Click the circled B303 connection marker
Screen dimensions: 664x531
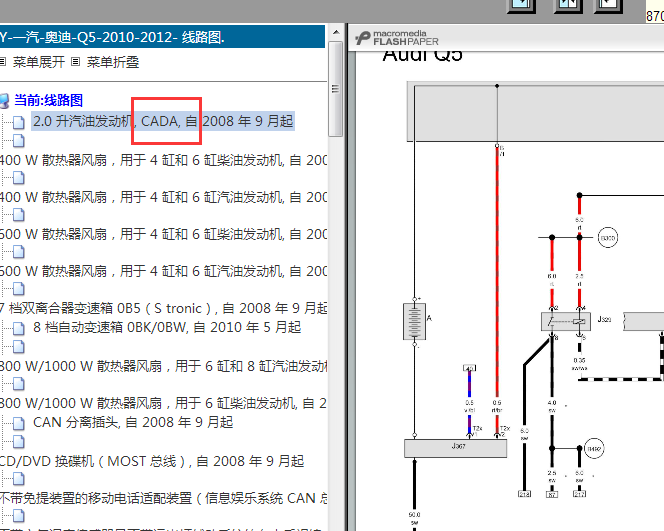[608, 238]
